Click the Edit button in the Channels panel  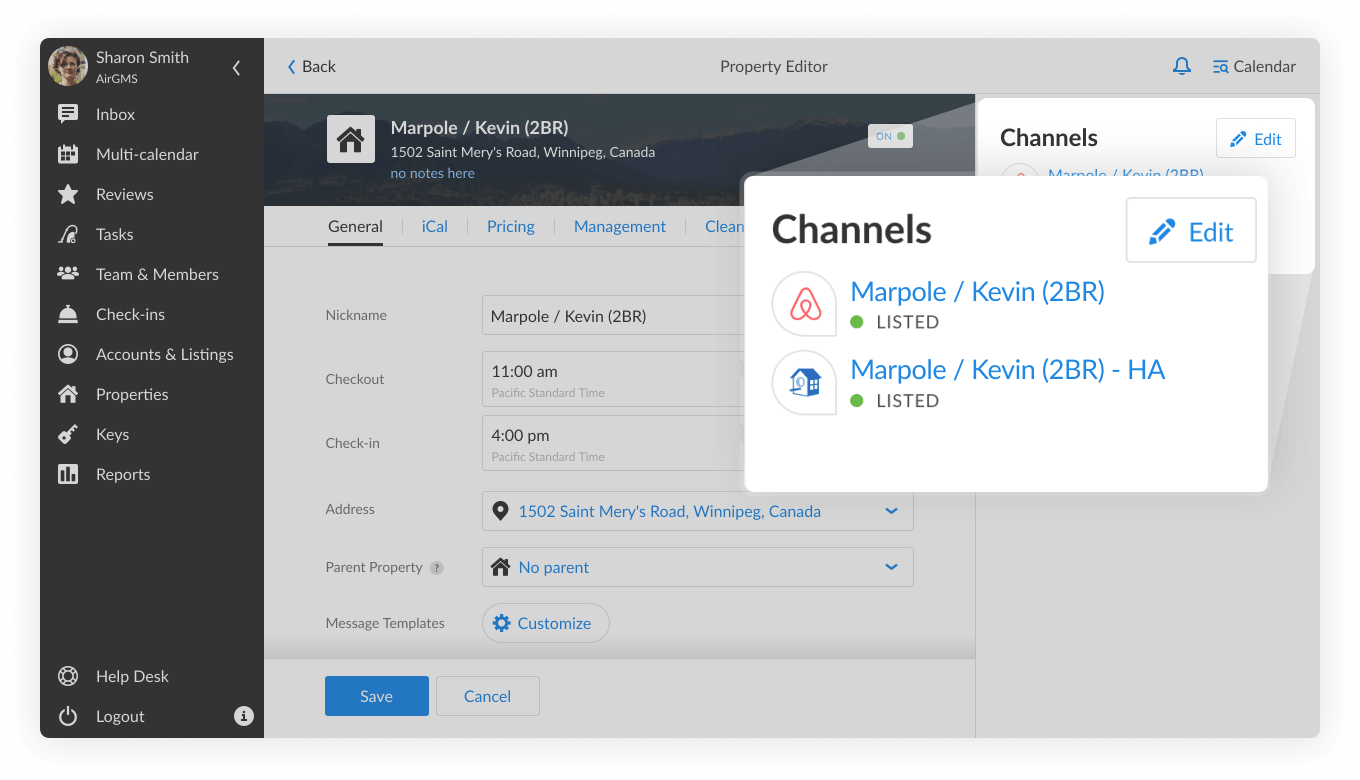(x=1191, y=230)
